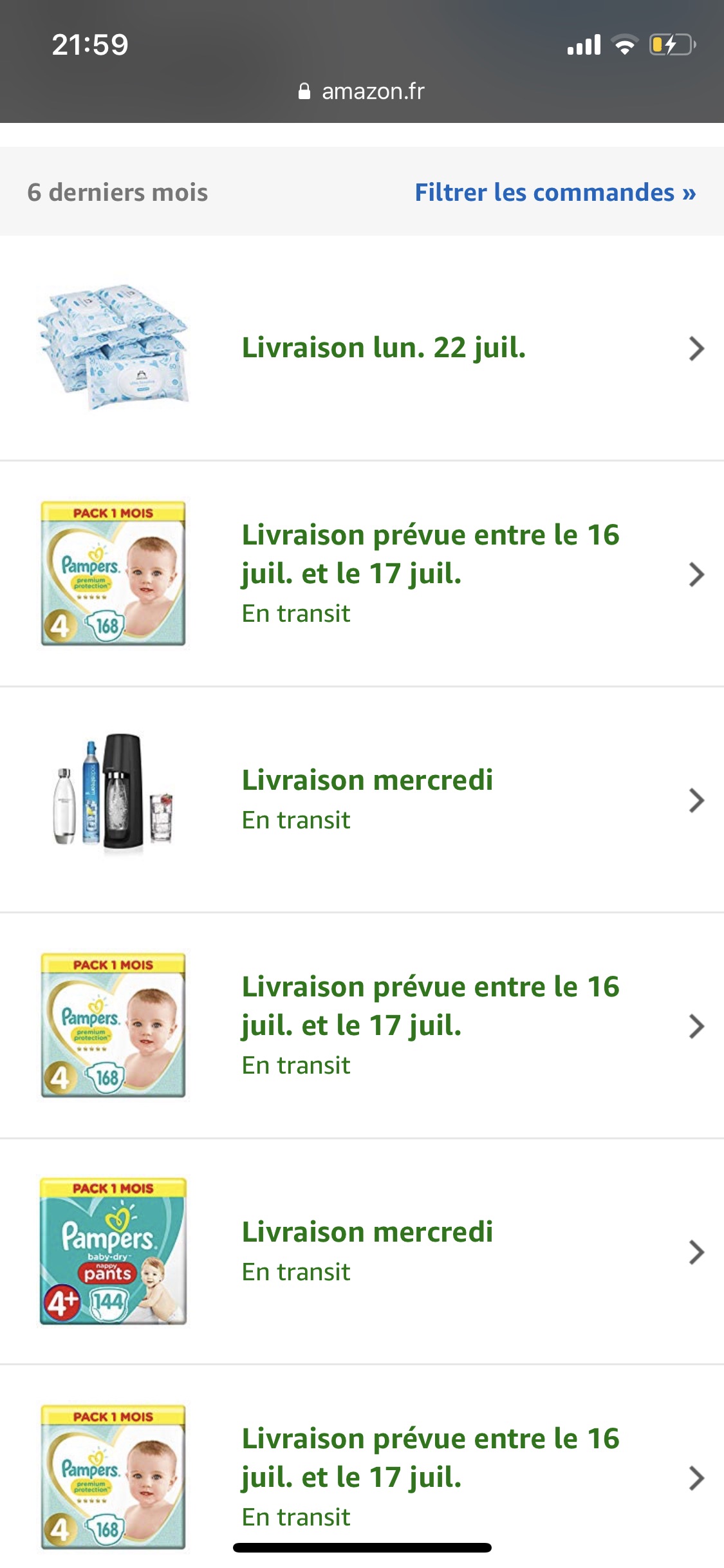Open the Pampers baby-dry pants 144 image

point(113,1251)
